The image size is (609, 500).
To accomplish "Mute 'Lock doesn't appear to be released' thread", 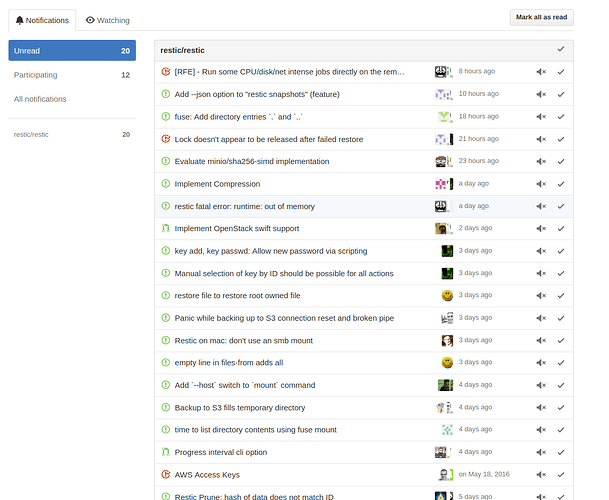I will (x=541, y=139).
